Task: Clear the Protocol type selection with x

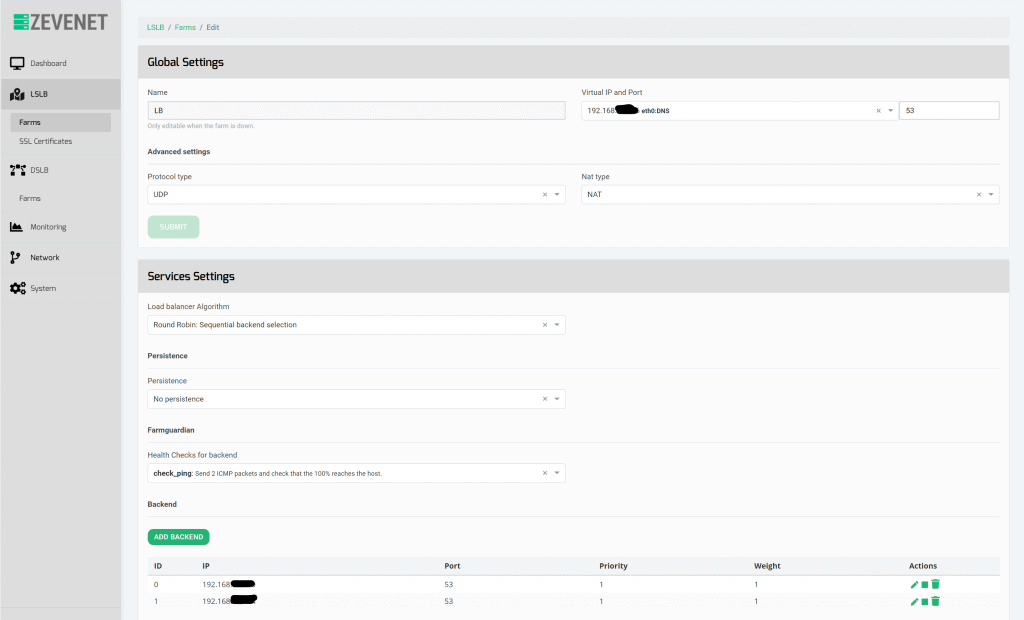Action: [544, 195]
